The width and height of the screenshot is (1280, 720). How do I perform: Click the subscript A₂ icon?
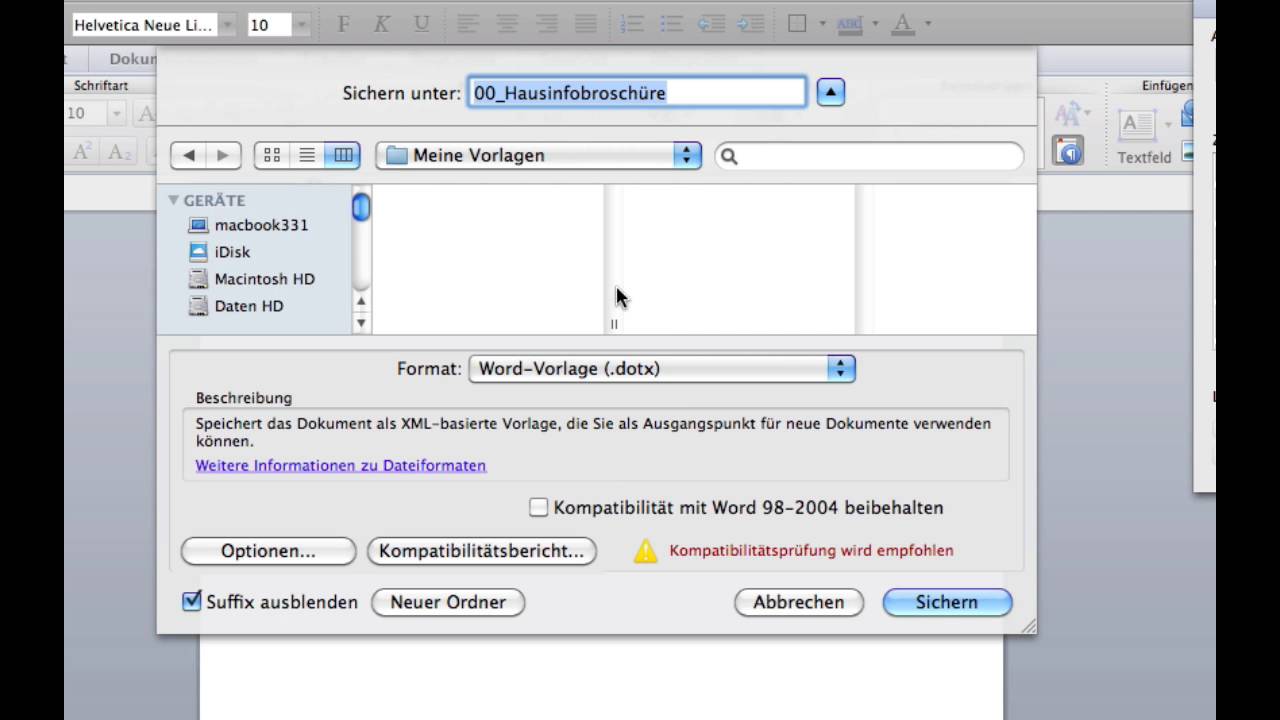coord(120,152)
